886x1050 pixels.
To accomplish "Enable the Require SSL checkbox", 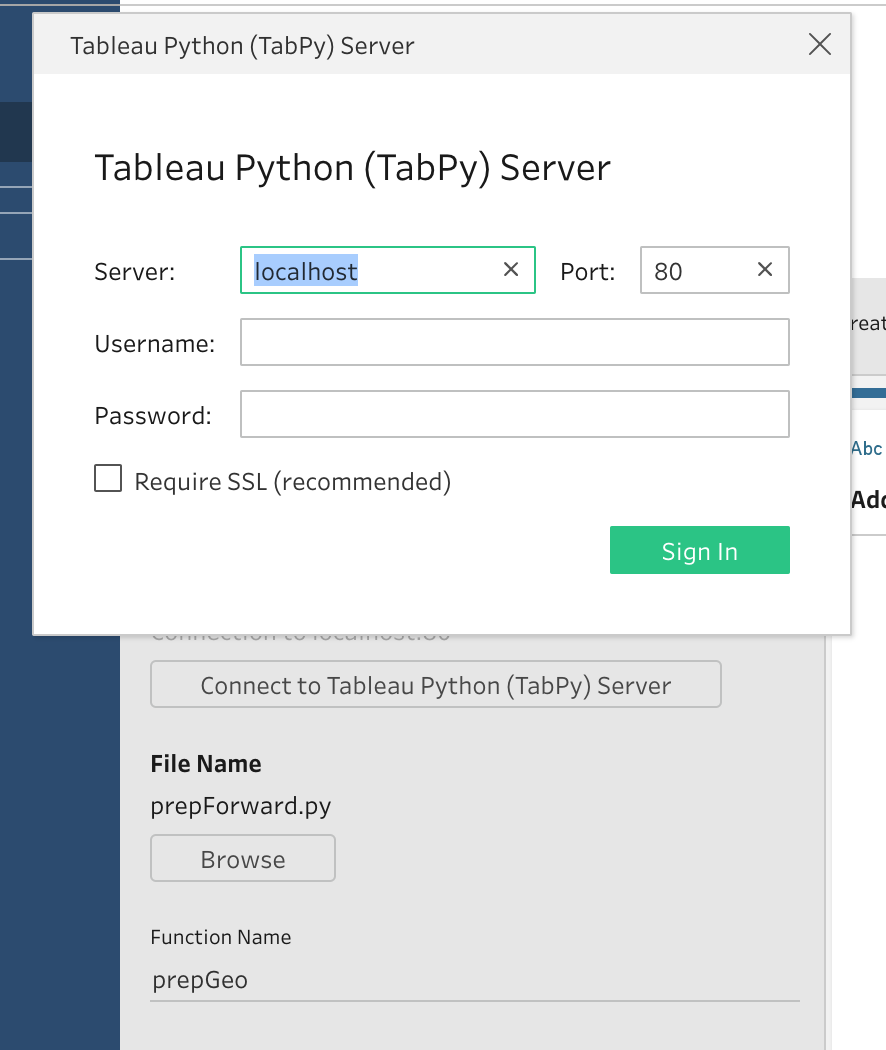I will click(x=108, y=478).
